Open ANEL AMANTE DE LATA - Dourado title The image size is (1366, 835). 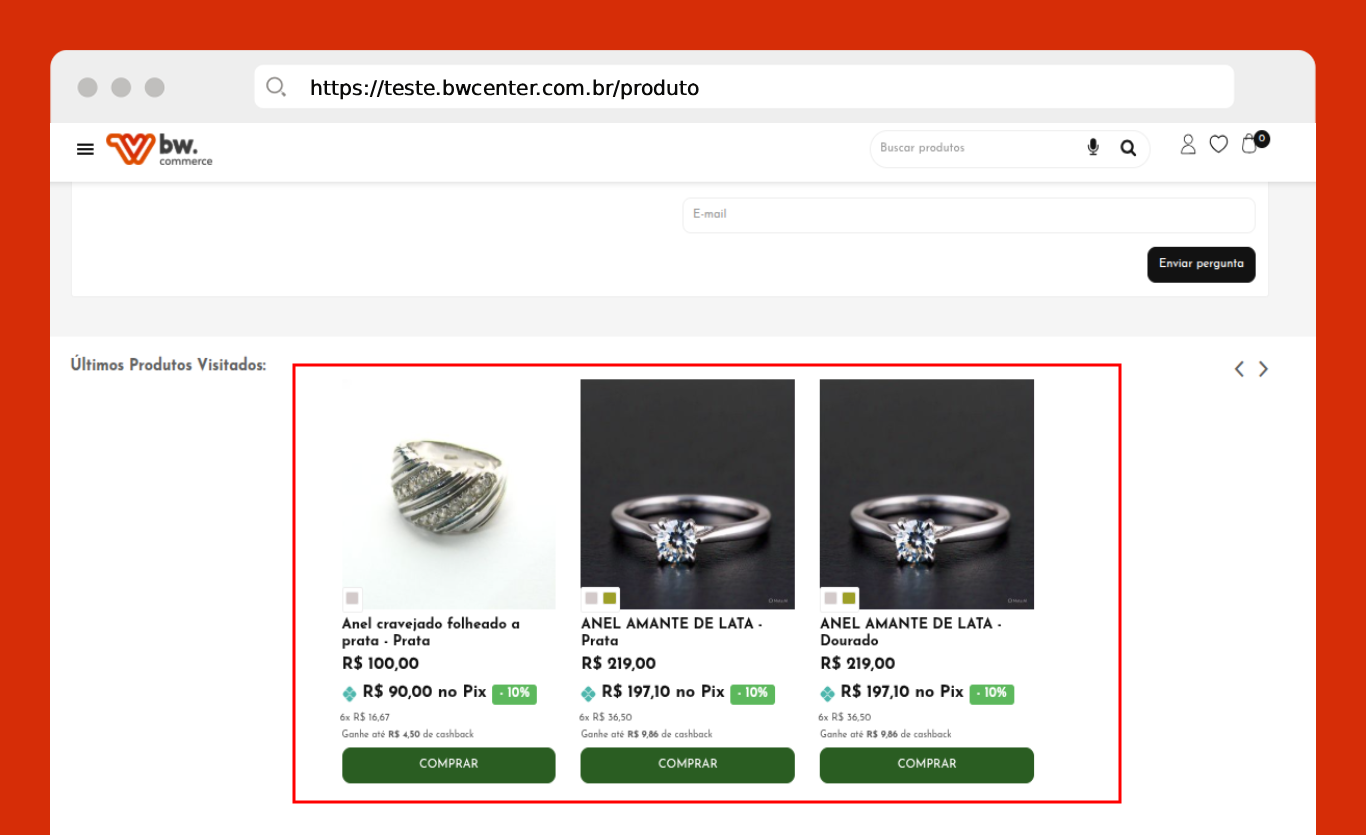[910, 632]
